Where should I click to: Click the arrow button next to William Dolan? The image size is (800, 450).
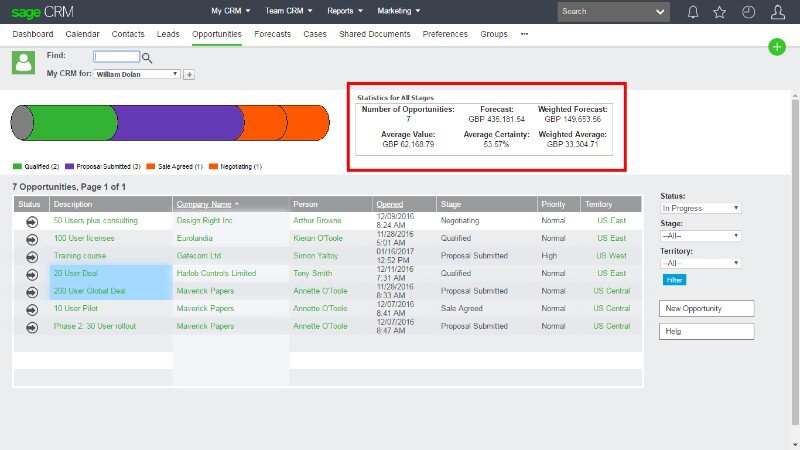pyautogui.click(x=189, y=74)
